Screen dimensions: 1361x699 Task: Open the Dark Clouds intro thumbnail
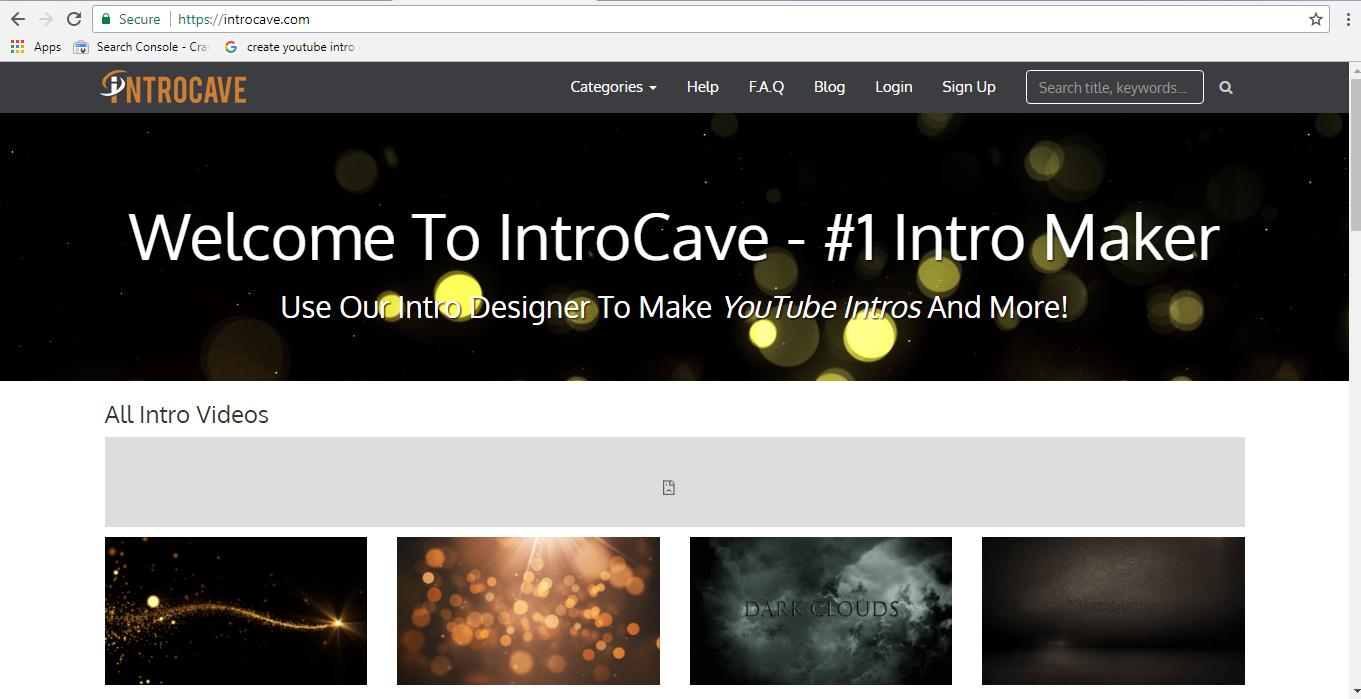coord(821,611)
